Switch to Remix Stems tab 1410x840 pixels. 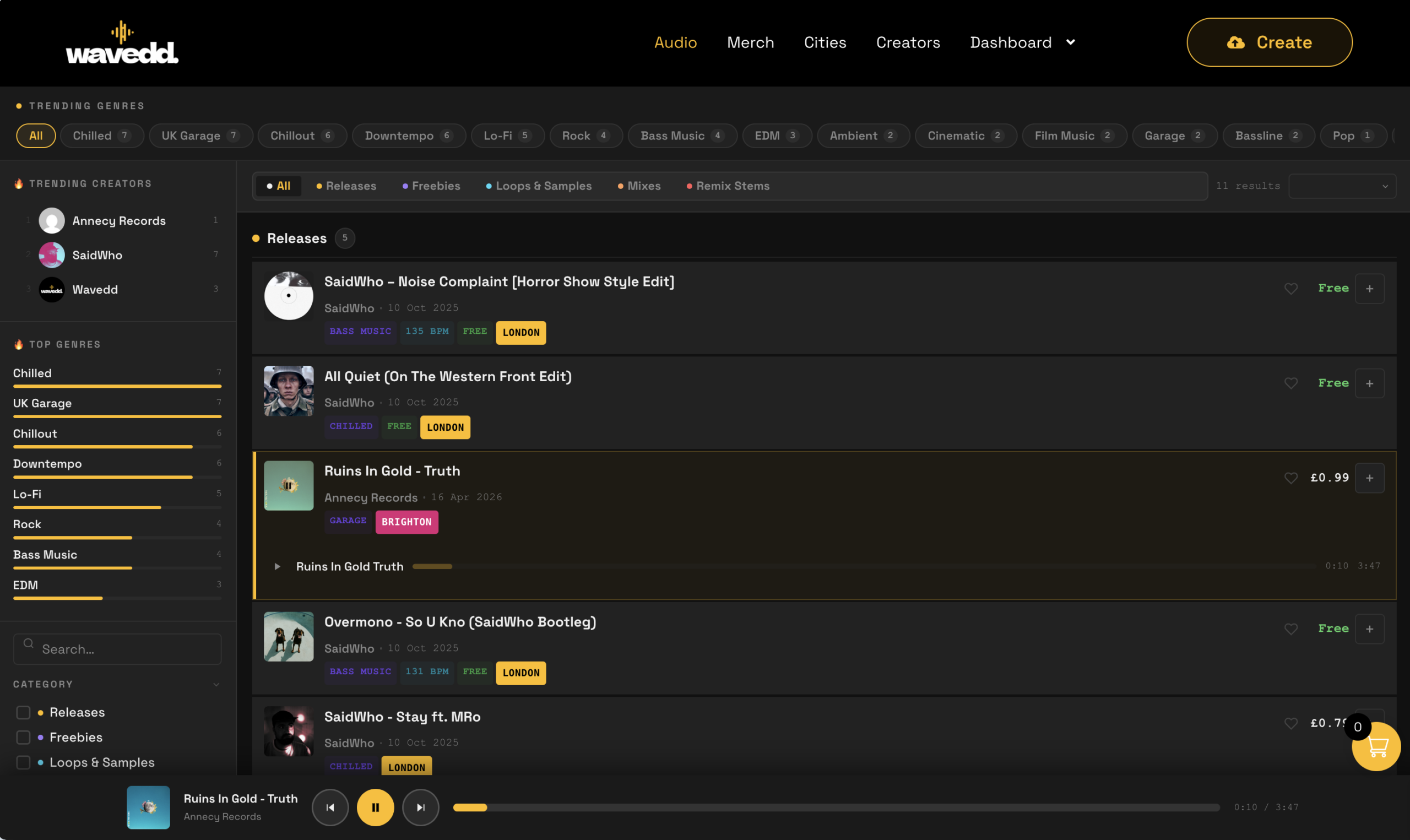click(728, 186)
